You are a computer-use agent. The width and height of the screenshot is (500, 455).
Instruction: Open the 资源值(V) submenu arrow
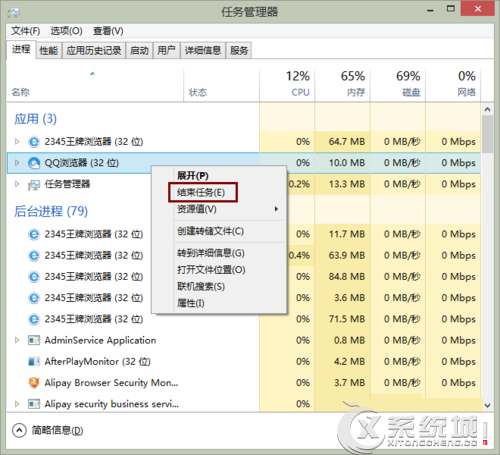[276, 209]
